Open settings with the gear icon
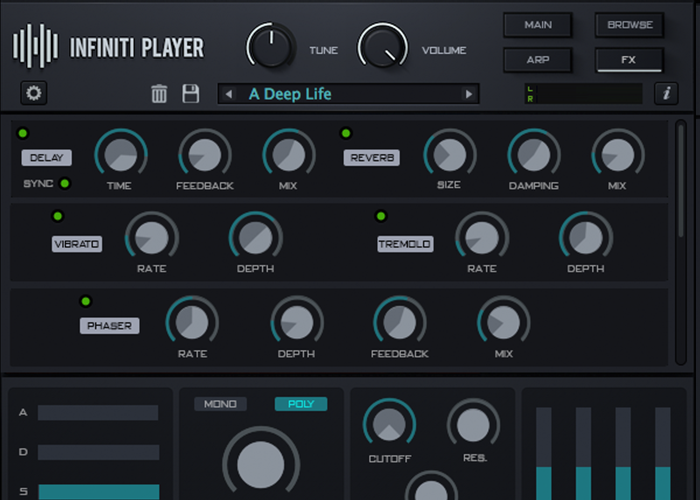Screen dimensions: 700x500 (35, 94)
